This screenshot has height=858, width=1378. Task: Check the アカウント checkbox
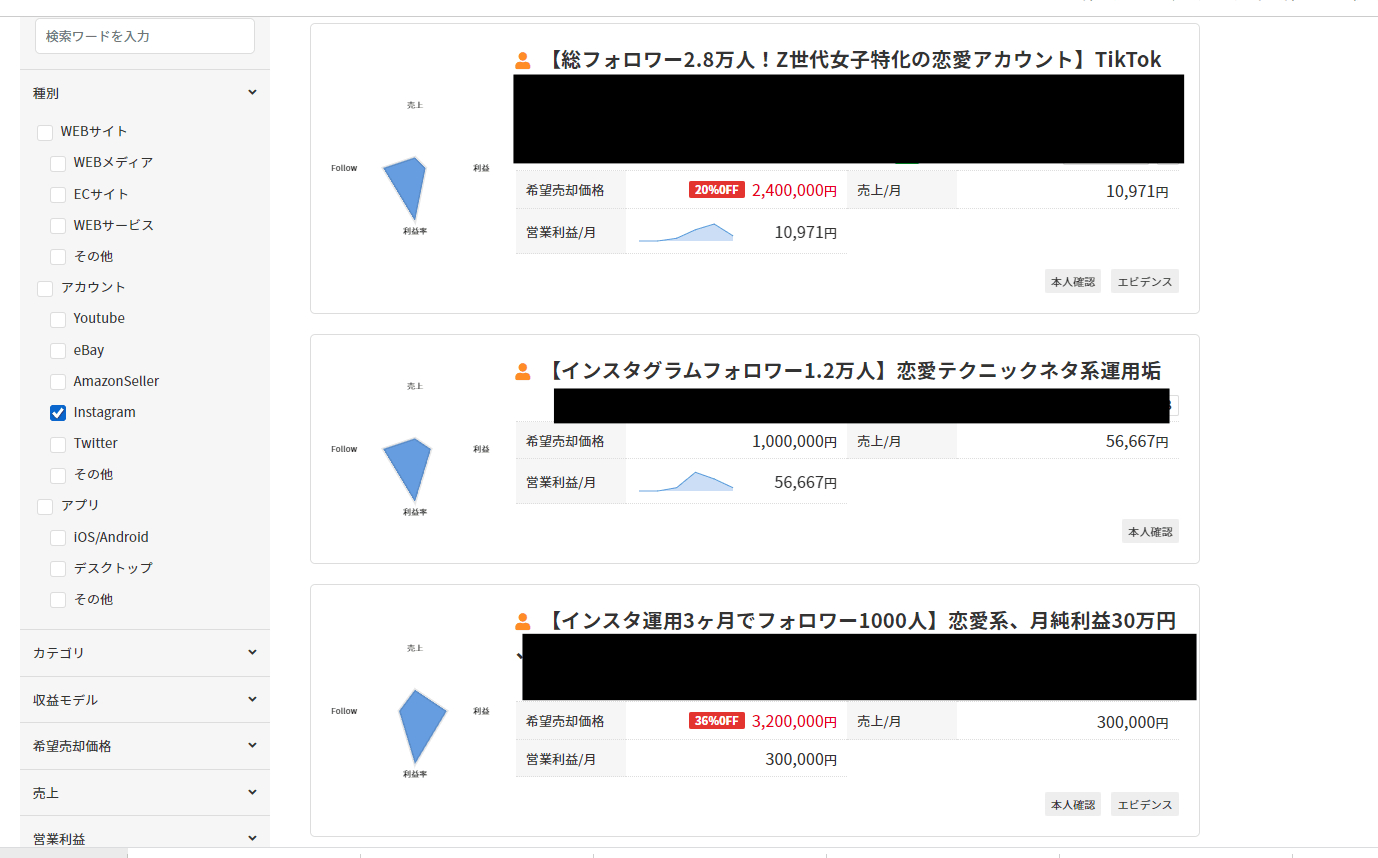pos(45,288)
